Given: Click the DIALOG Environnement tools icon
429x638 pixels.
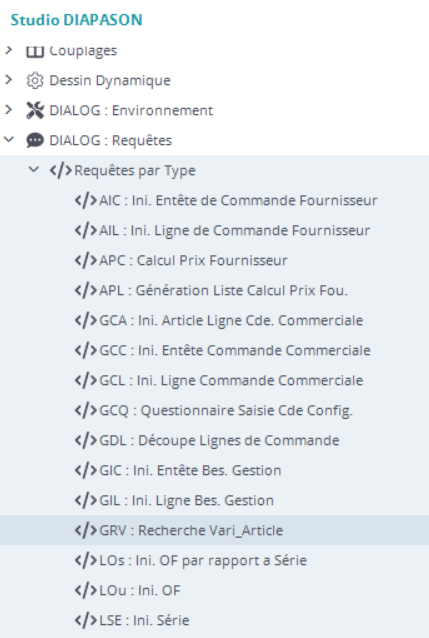Looking at the screenshot, I should click(35, 110).
